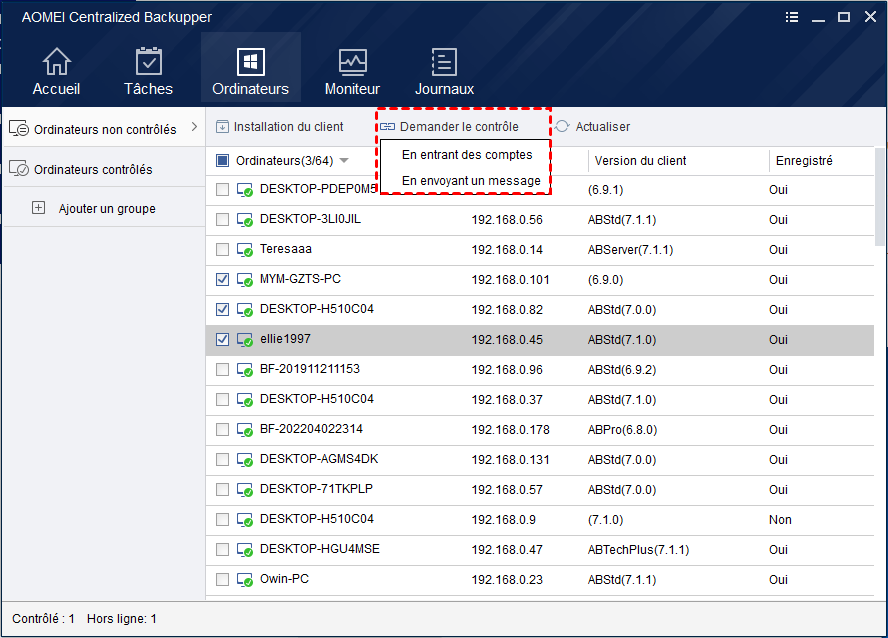The height and width of the screenshot is (638, 888).
Task: Click computer icon next to Teresaaa
Action: click(x=245, y=250)
